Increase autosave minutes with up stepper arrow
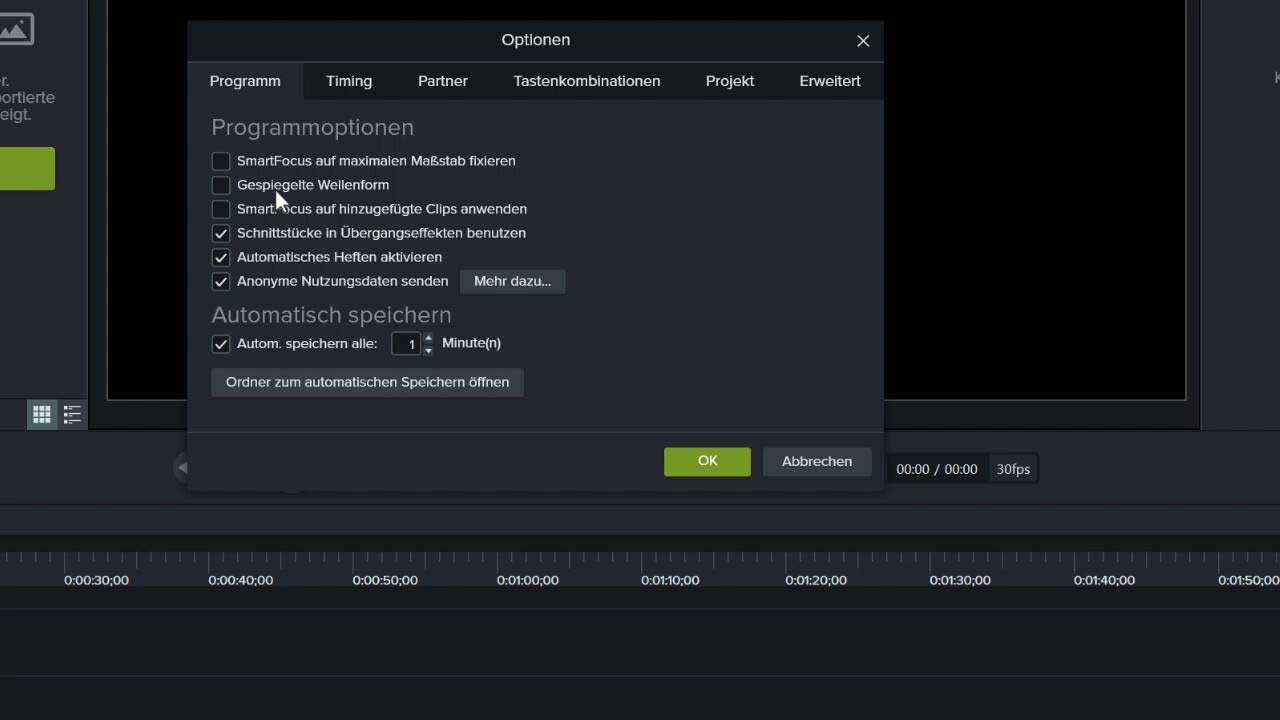Viewport: 1280px width, 720px height. click(428, 338)
